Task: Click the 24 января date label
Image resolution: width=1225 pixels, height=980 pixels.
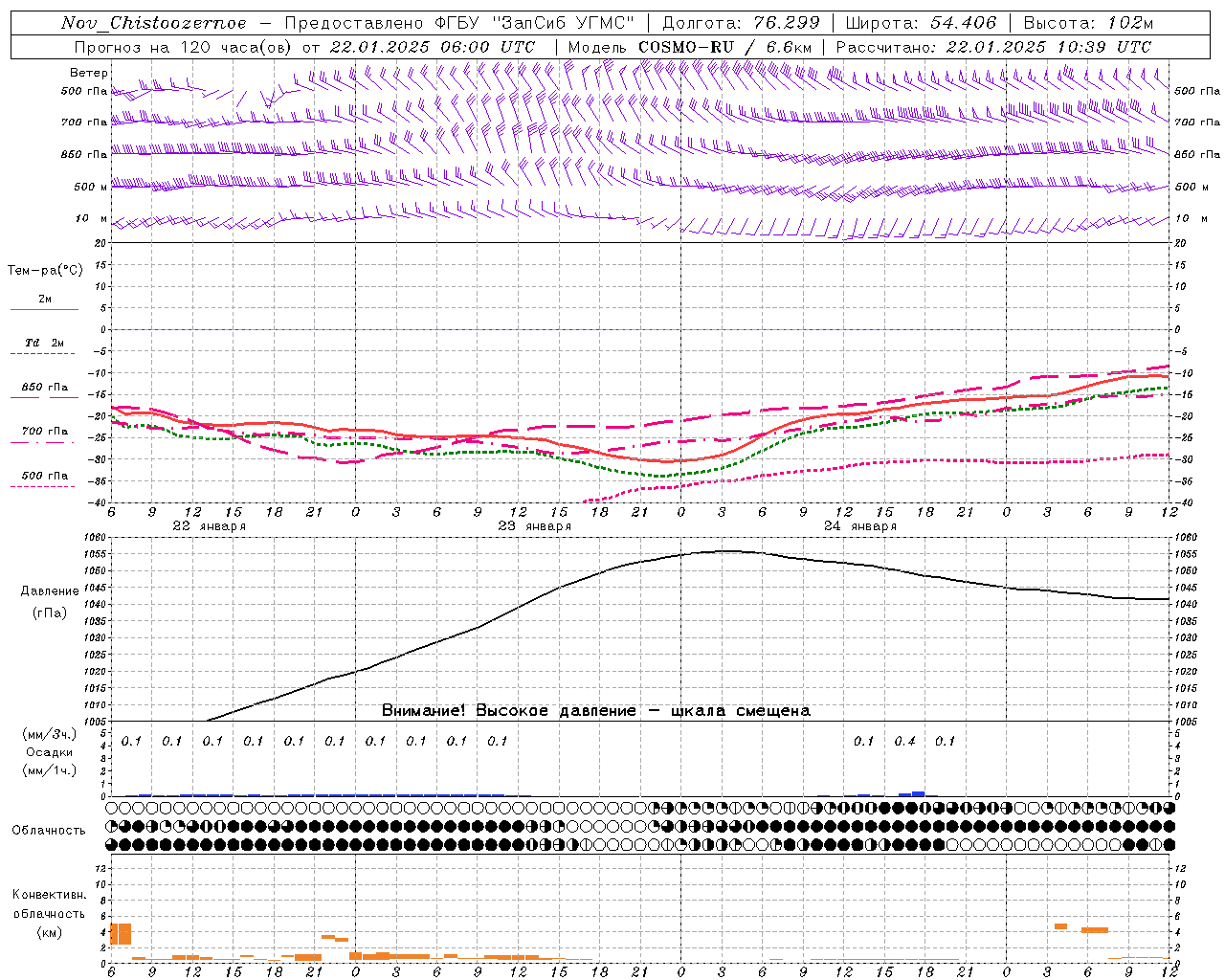Action: coord(859,526)
